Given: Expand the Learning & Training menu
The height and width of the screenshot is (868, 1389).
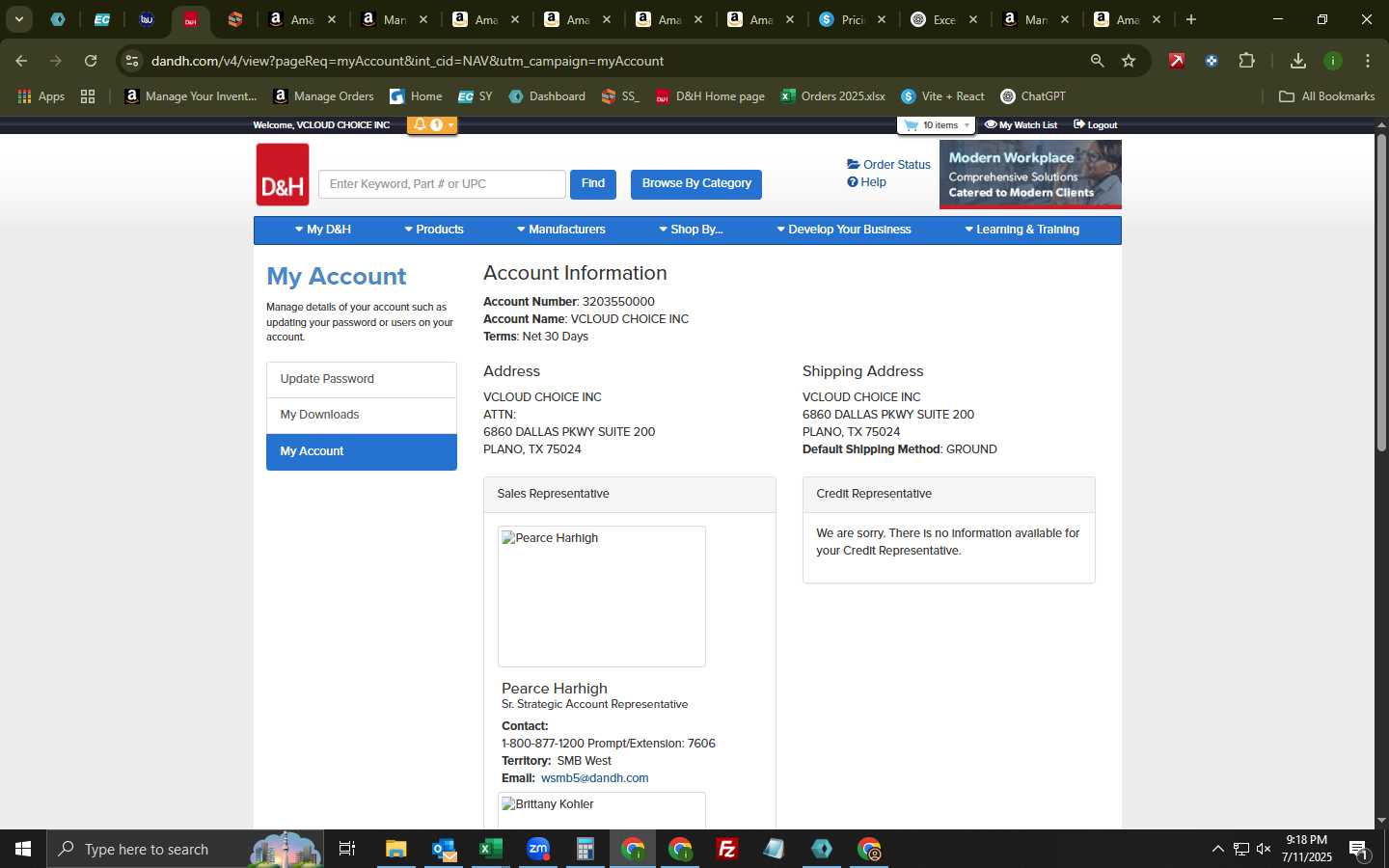Looking at the screenshot, I should pos(1021,230).
